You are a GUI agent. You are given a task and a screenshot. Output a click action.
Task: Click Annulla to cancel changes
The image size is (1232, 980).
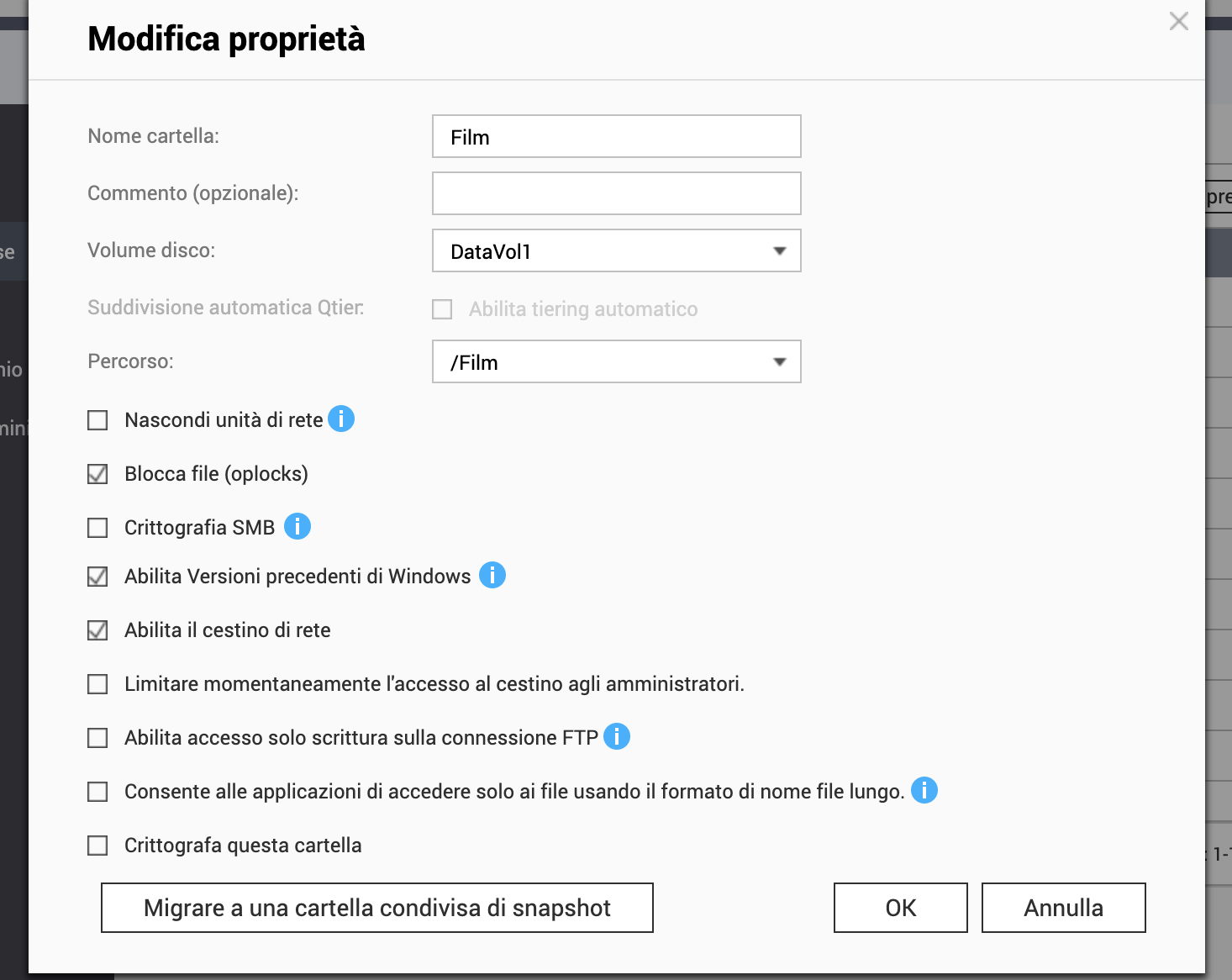[x=1063, y=908]
